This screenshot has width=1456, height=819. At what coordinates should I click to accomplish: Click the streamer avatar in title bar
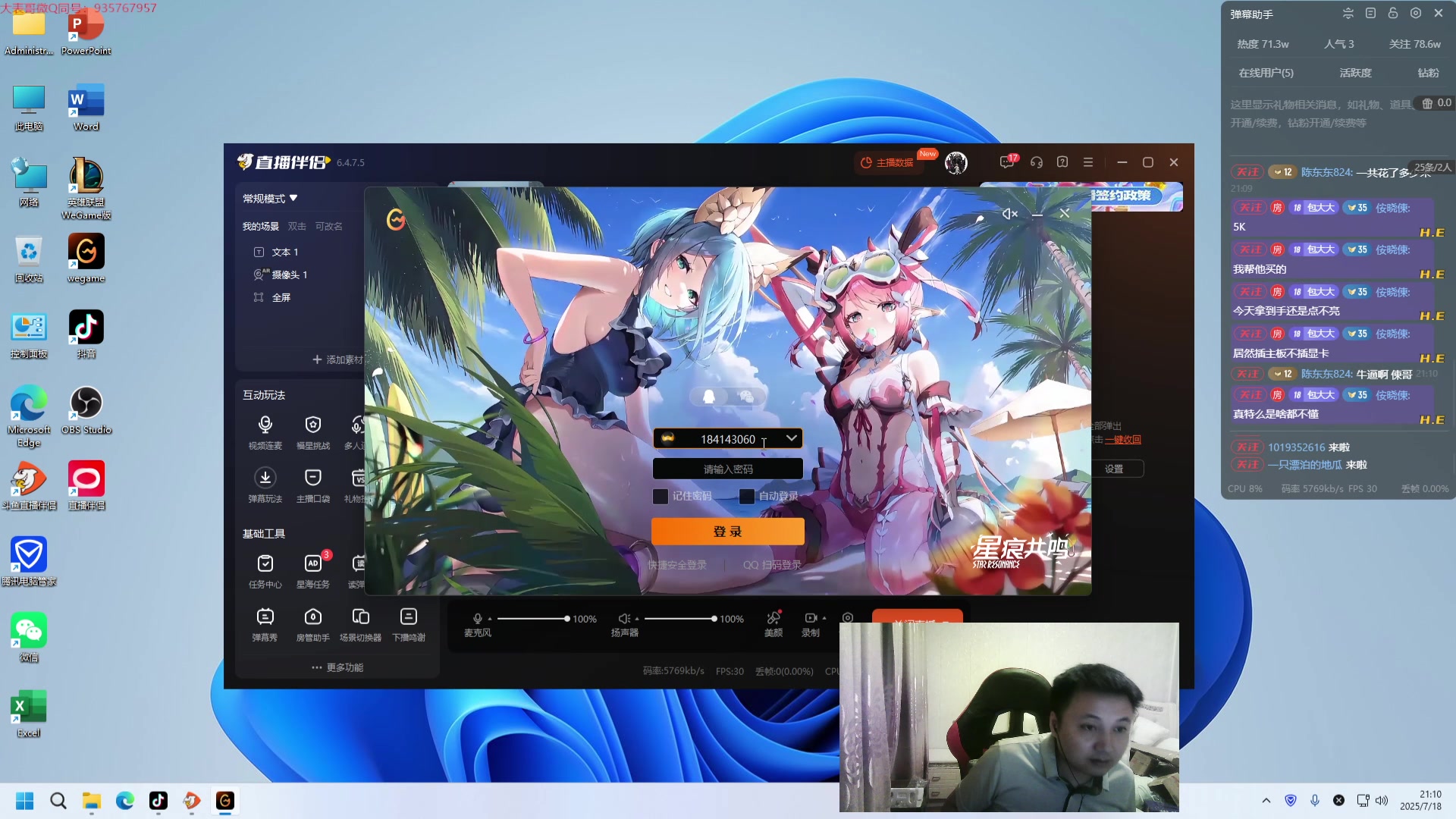(956, 162)
